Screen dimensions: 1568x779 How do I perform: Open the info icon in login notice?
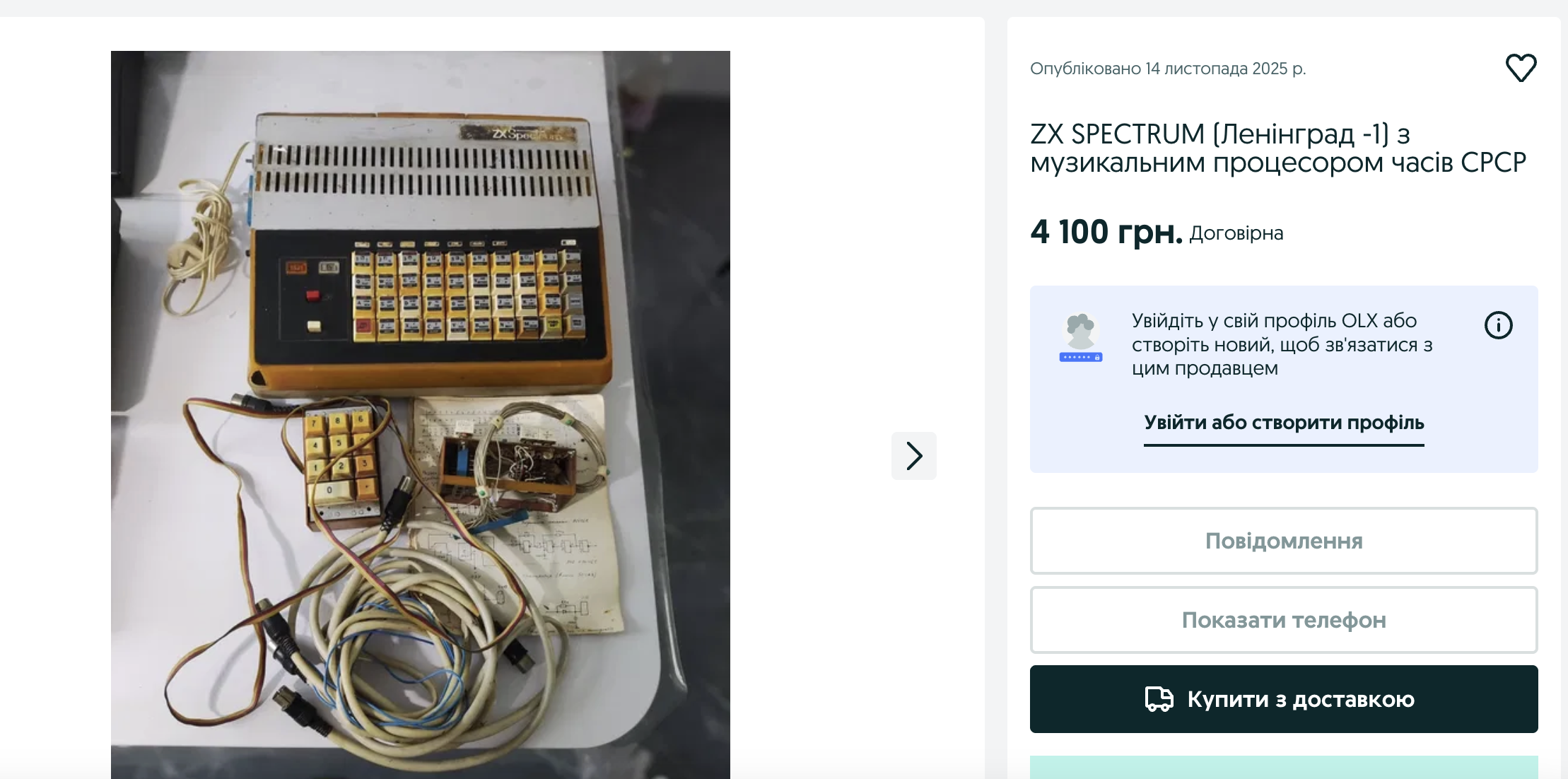(1498, 325)
